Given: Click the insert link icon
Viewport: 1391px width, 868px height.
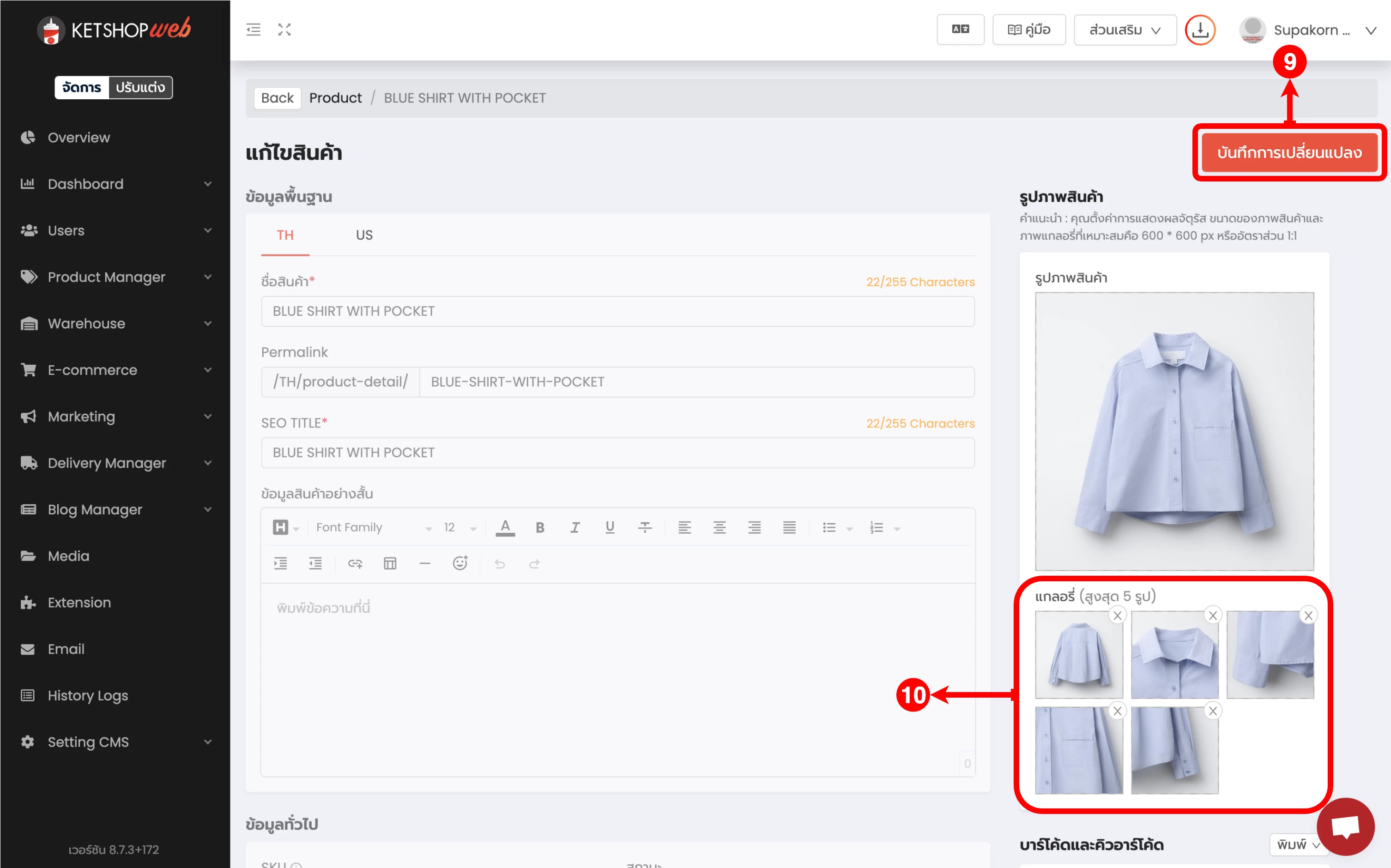Looking at the screenshot, I should click(355, 563).
